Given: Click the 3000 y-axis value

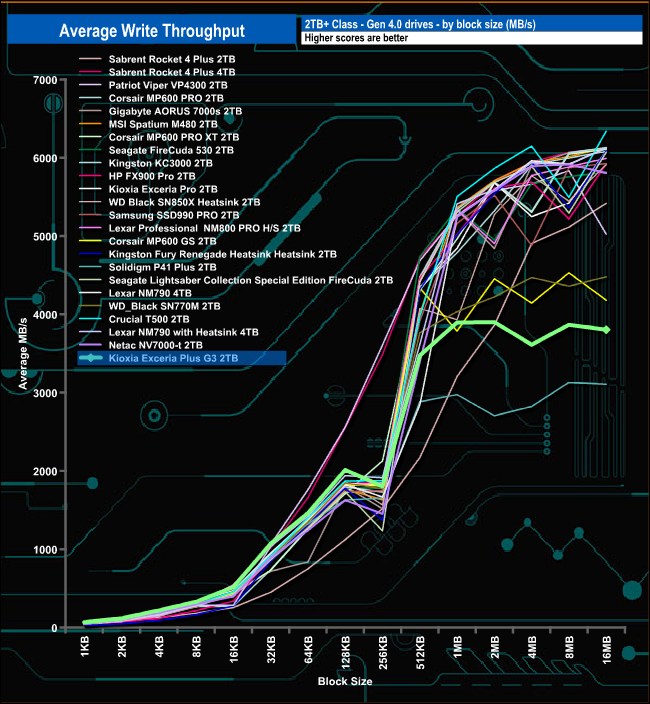Looking at the screenshot, I should coord(45,393).
